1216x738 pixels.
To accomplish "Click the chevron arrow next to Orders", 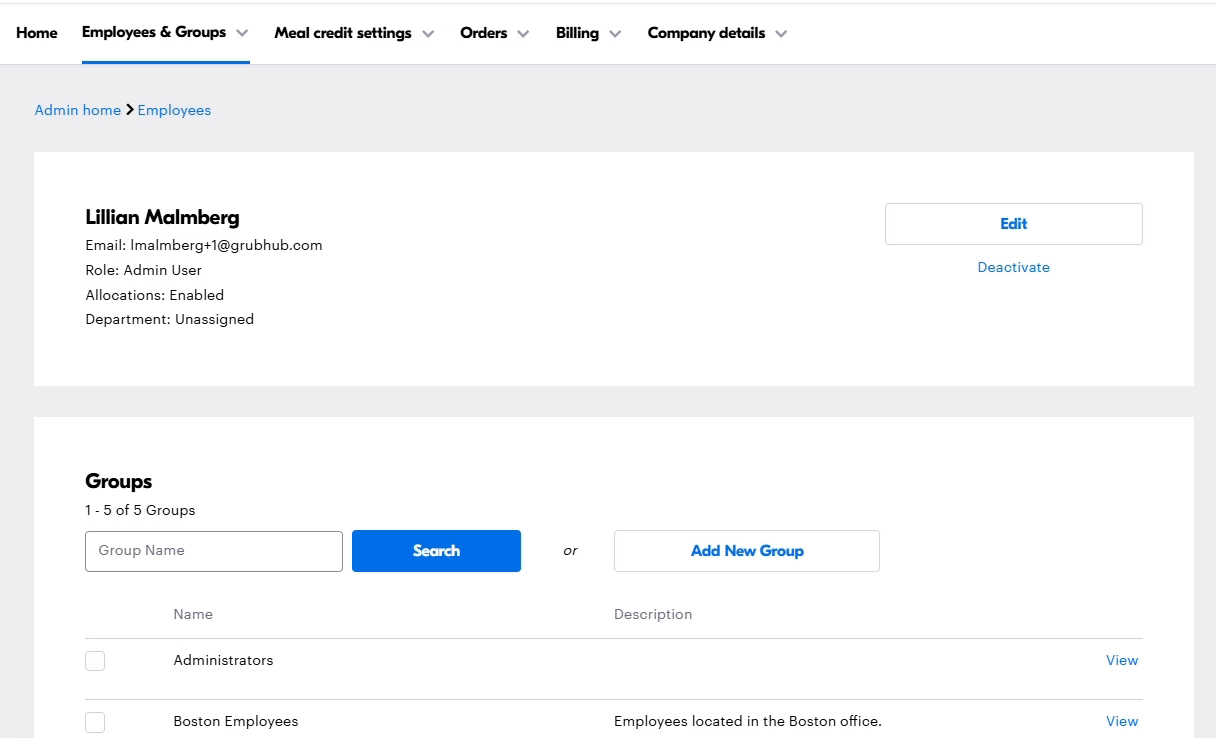I will 523,34.
